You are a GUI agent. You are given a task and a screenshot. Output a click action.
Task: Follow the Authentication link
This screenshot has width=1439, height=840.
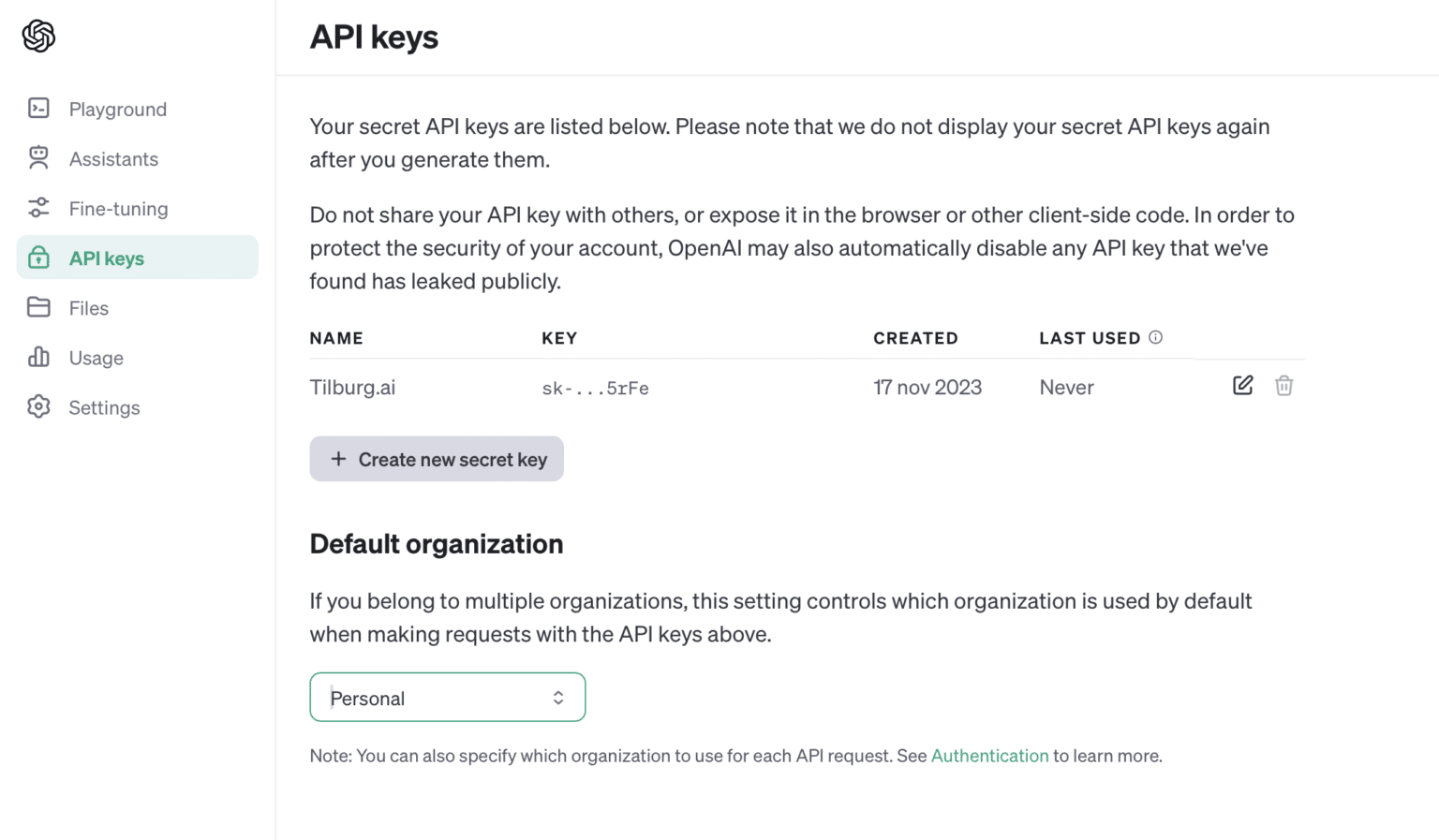(989, 756)
